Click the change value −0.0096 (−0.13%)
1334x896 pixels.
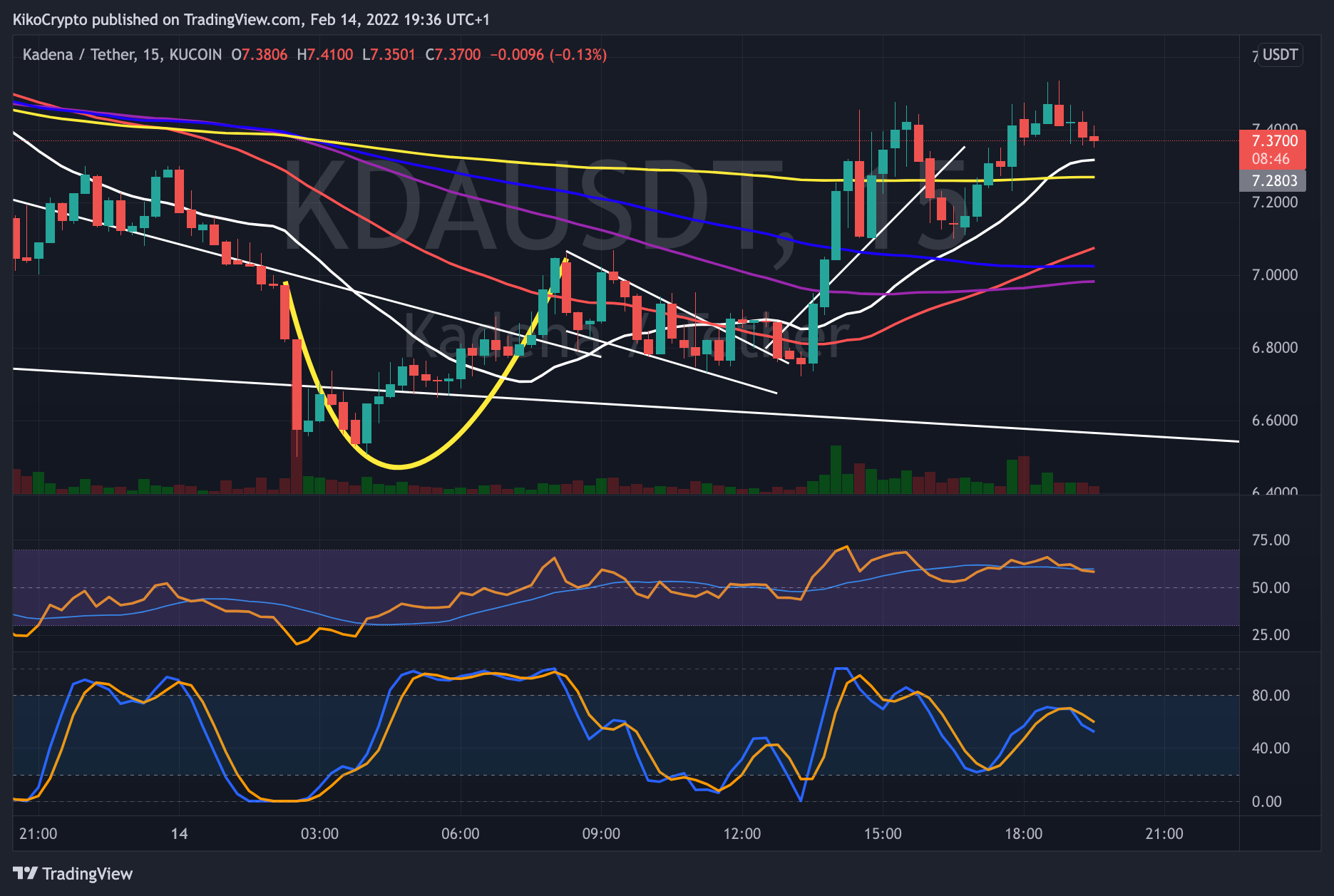[548, 55]
